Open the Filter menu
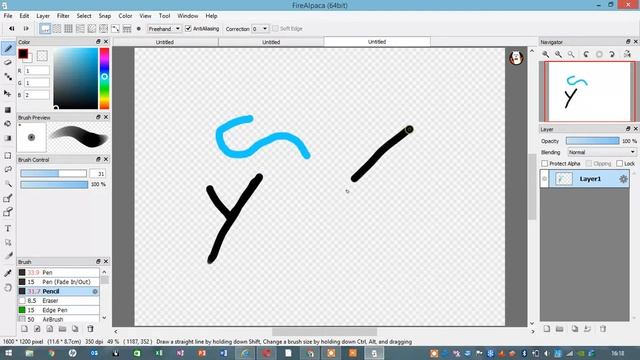Viewport: 640px width, 360px height. pos(63,16)
